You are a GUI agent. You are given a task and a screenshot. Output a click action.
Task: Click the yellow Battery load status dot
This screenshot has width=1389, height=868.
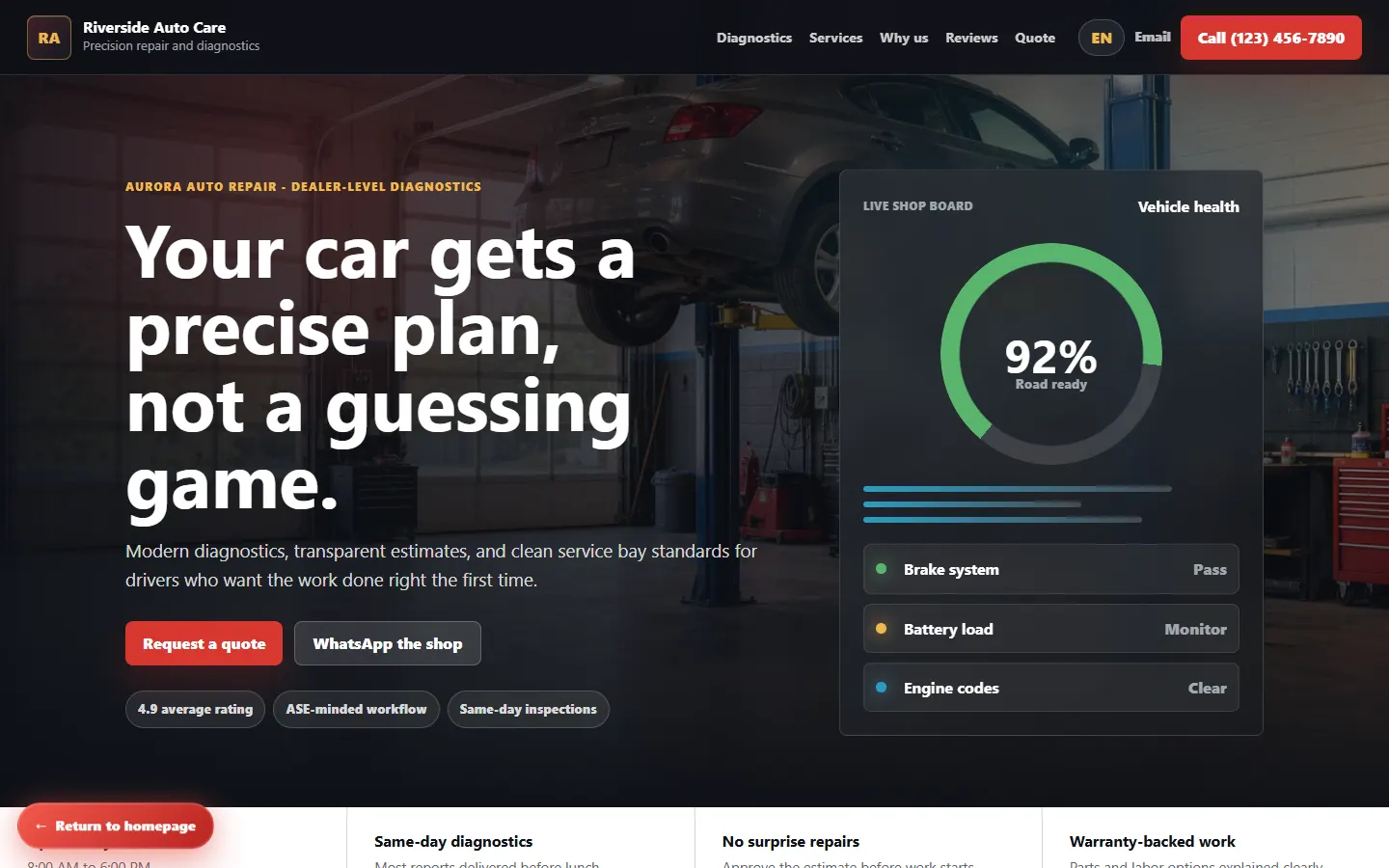pos(881,629)
